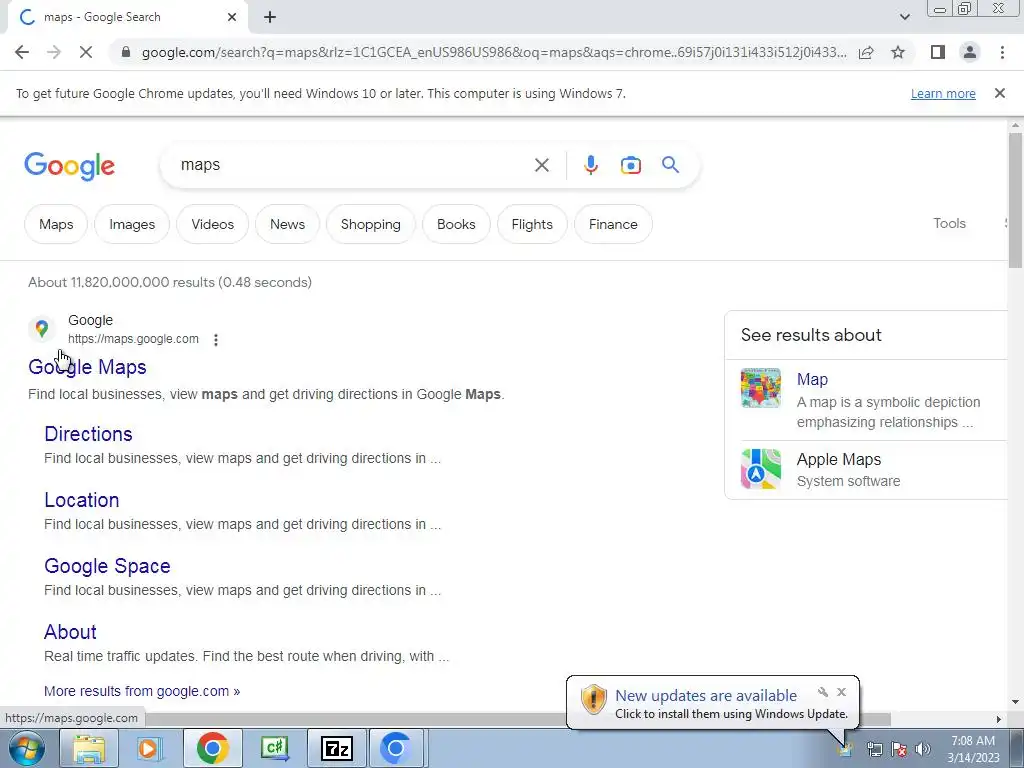Open the clock showing 7:08 AM
Screen dimensions: 1024x768
click(973, 749)
